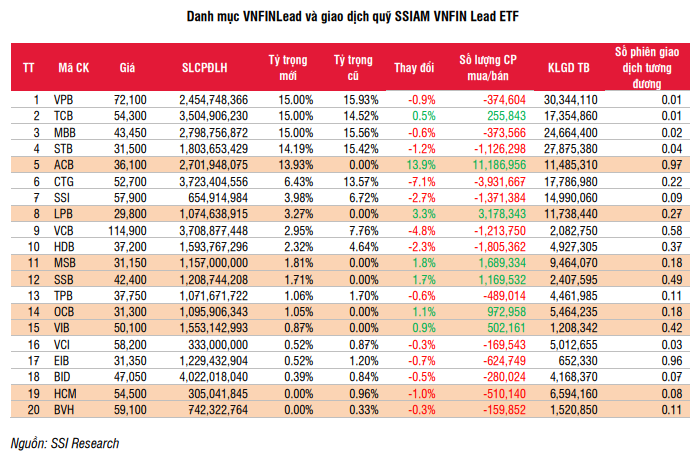Click TPB average volume 4,461,985
Viewport: 694px width, 458px height.
click(574, 296)
